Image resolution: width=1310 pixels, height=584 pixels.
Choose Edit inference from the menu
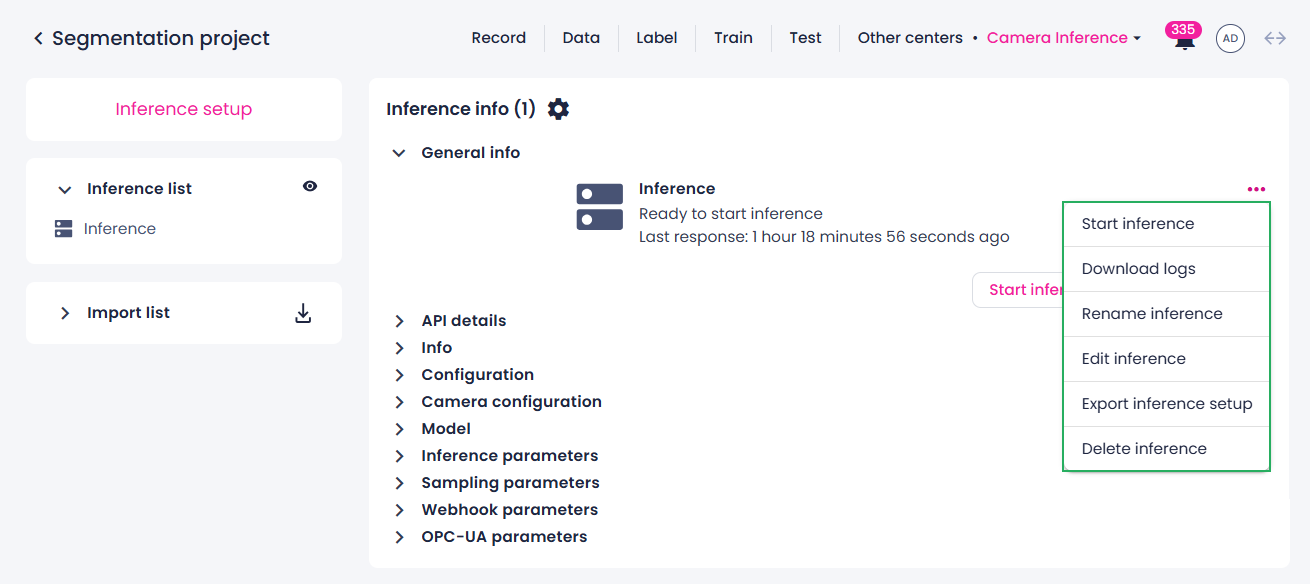(1166, 359)
